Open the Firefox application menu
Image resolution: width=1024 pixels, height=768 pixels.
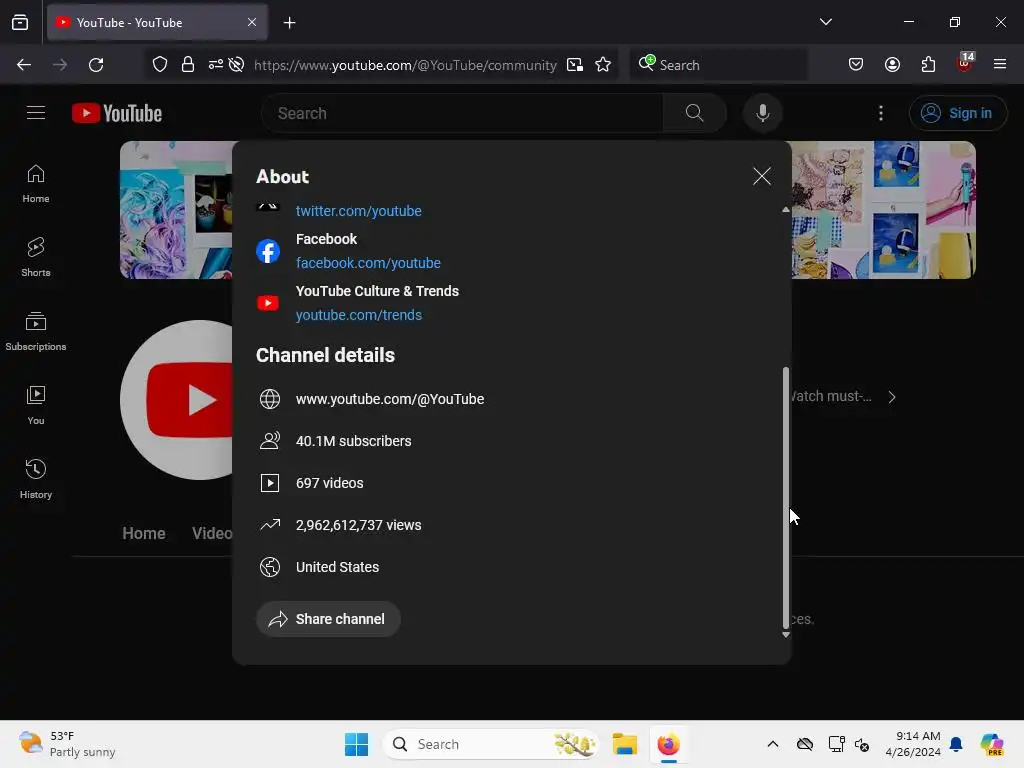[x=1000, y=64]
